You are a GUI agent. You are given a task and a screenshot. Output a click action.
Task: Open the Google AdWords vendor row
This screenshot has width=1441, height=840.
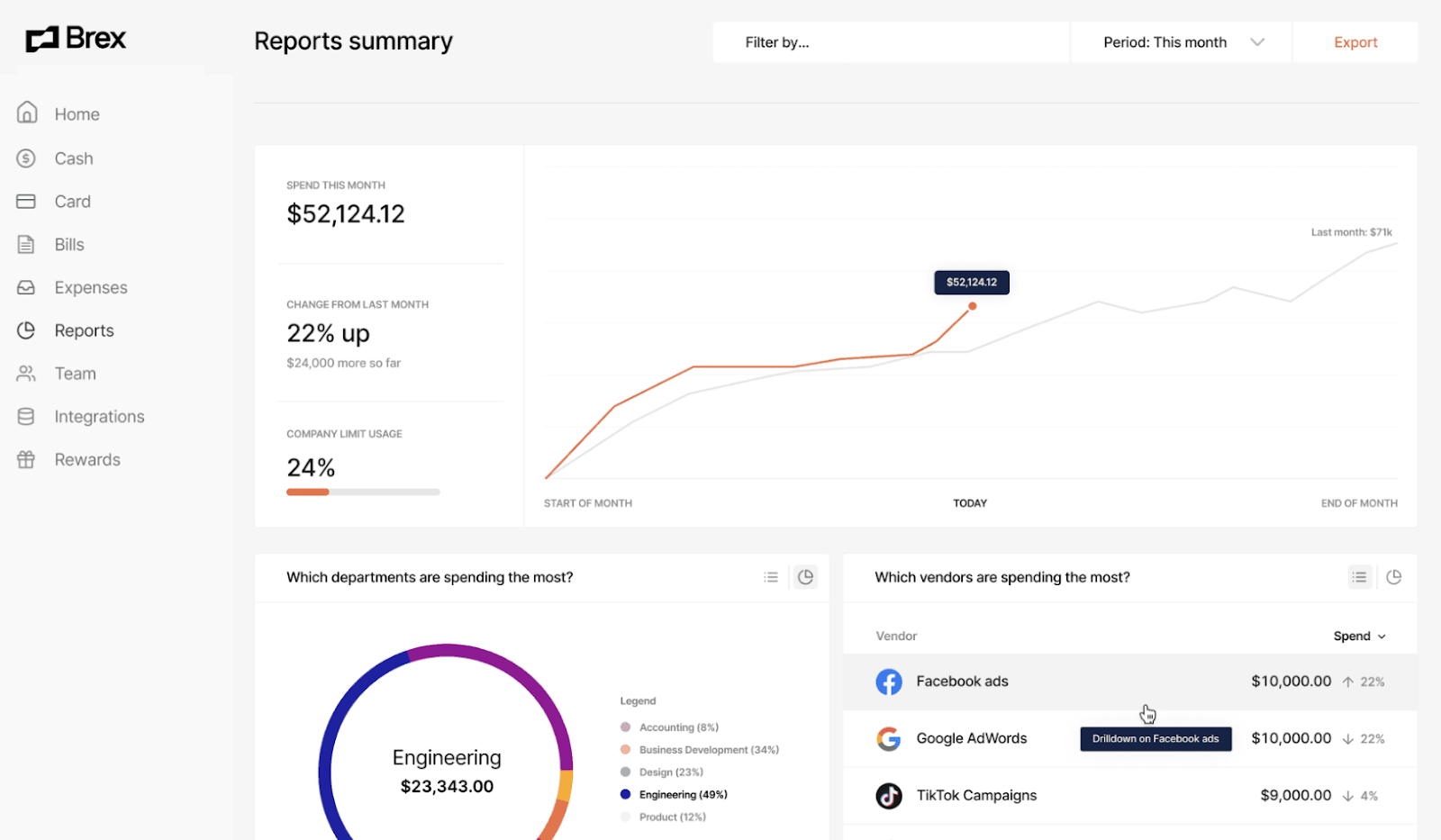[x=1129, y=738]
